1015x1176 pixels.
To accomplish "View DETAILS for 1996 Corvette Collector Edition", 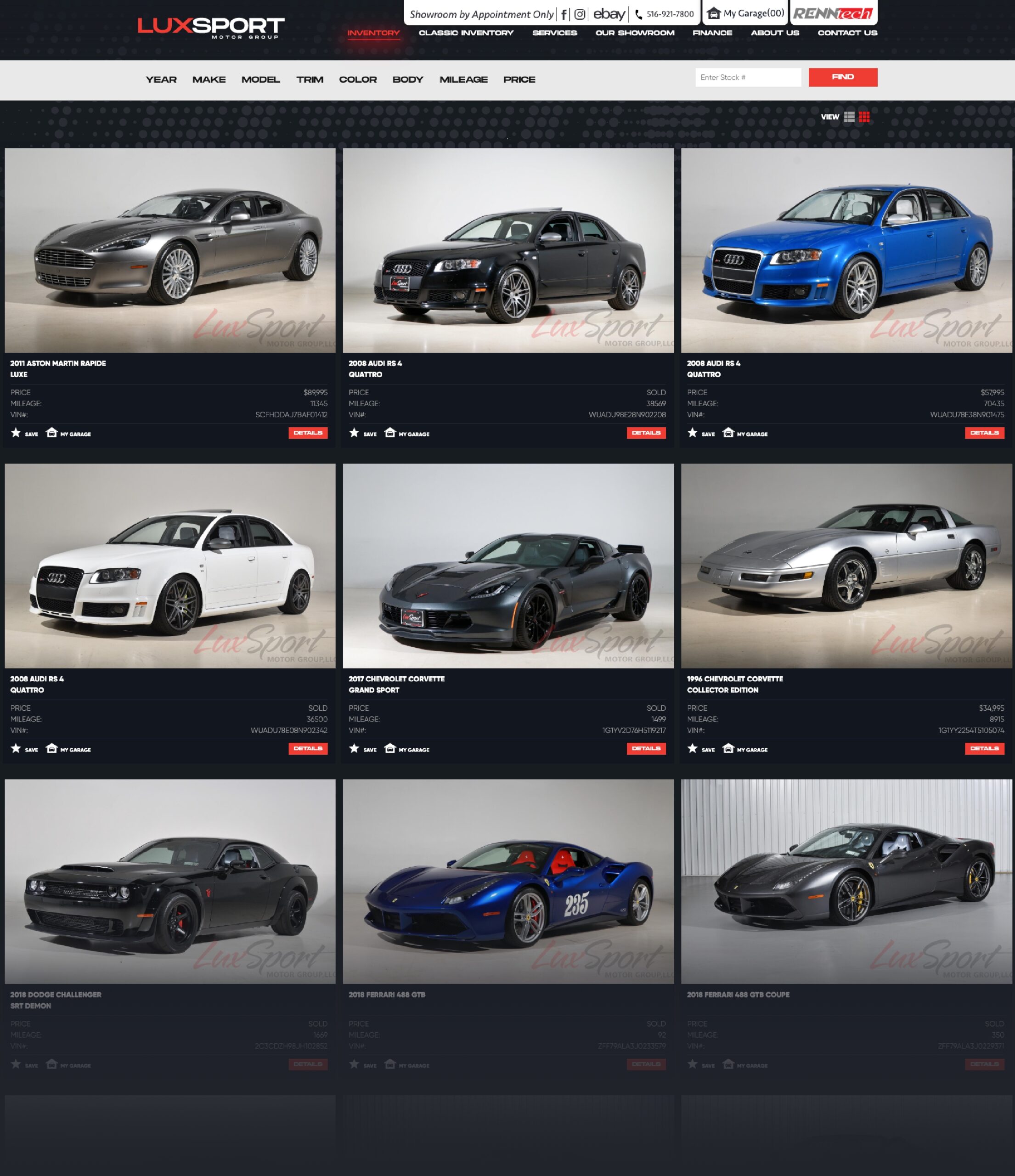I will 985,749.
